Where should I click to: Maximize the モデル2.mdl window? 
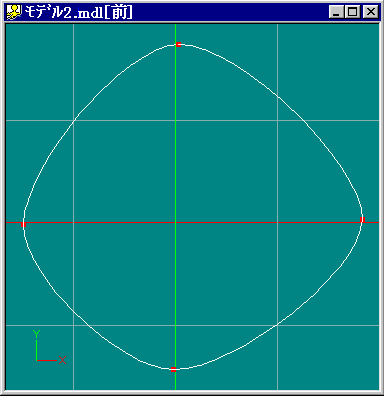(x=352, y=12)
